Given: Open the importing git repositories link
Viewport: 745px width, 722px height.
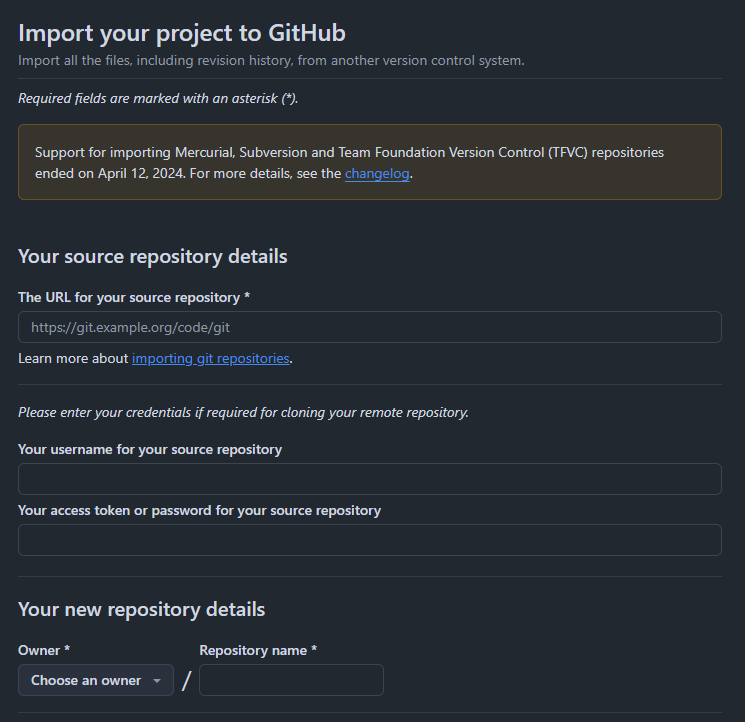Looking at the screenshot, I should 210,358.
